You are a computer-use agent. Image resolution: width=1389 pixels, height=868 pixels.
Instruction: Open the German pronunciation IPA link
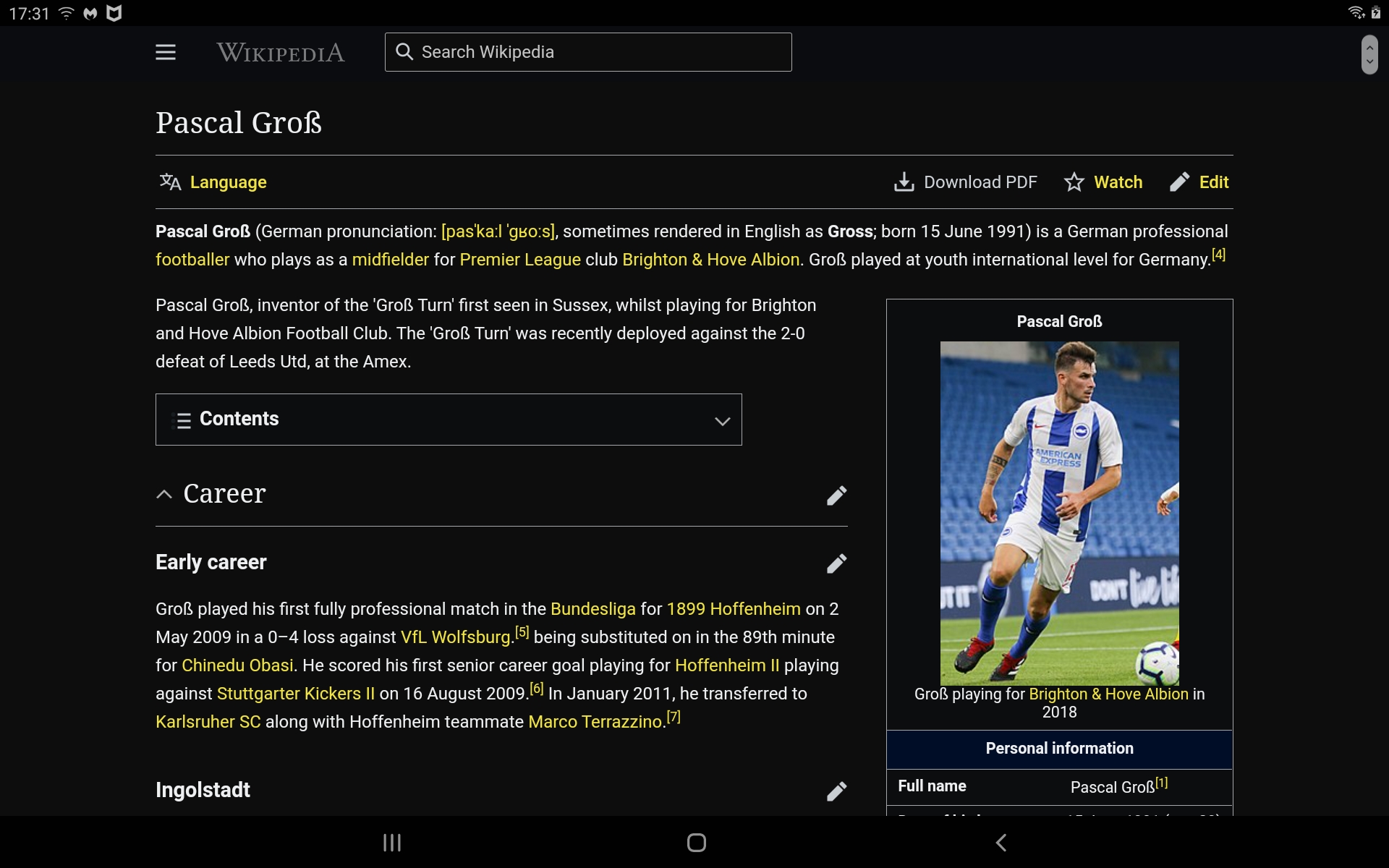pyautogui.click(x=498, y=231)
